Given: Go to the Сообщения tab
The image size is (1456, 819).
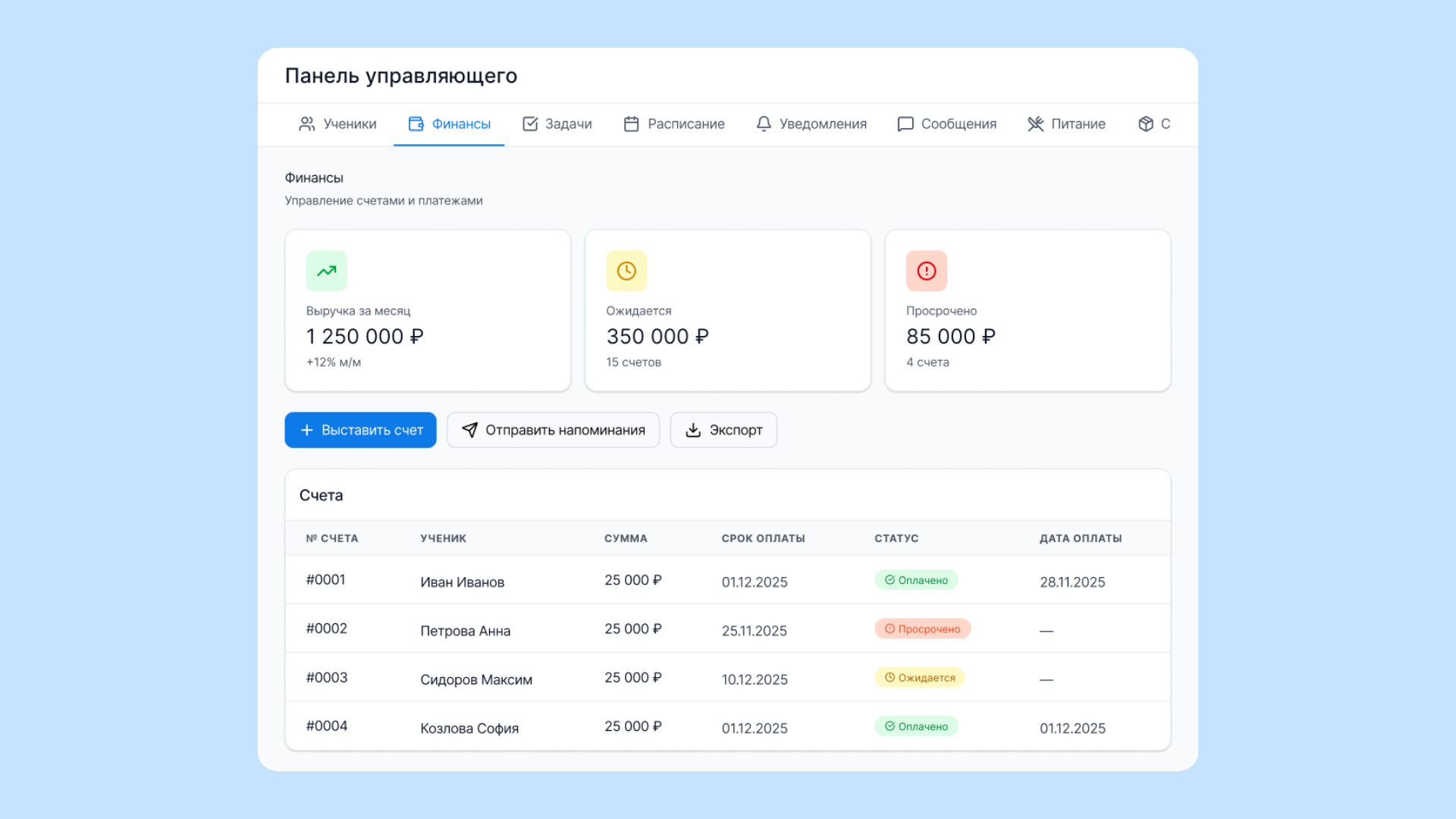Looking at the screenshot, I should (946, 124).
